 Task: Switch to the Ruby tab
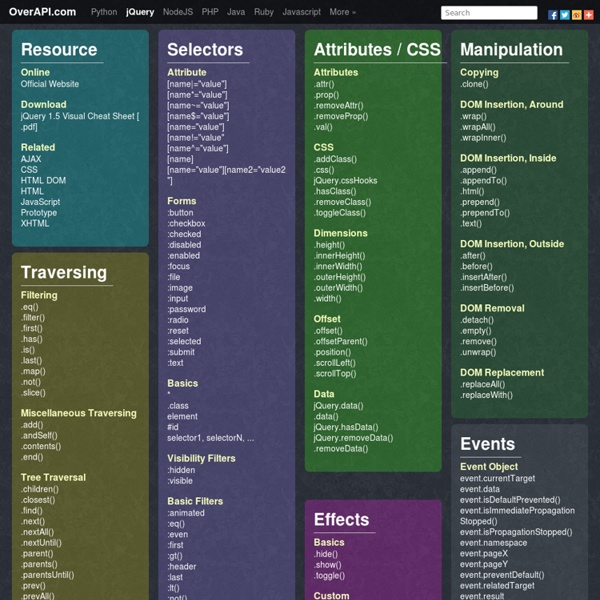264,12
